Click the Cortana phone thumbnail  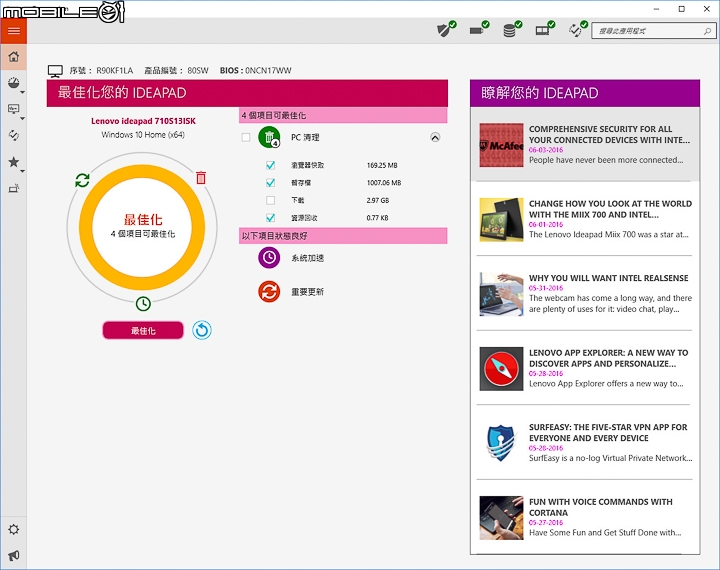pyautogui.click(x=501, y=518)
